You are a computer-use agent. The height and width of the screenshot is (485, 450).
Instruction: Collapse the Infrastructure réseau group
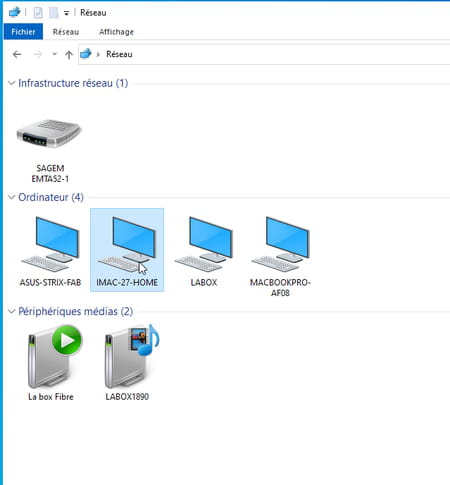[12, 83]
